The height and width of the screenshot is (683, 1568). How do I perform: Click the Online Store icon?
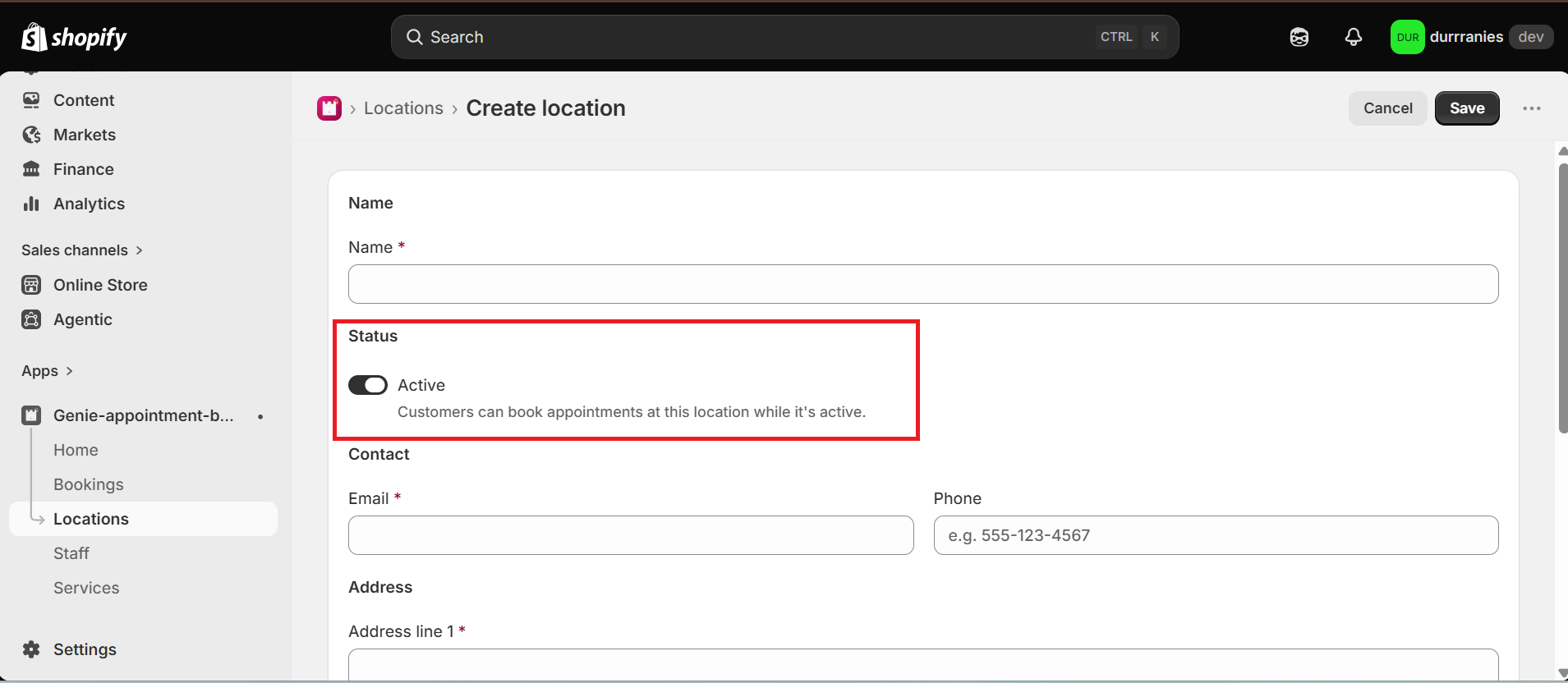[31, 285]
